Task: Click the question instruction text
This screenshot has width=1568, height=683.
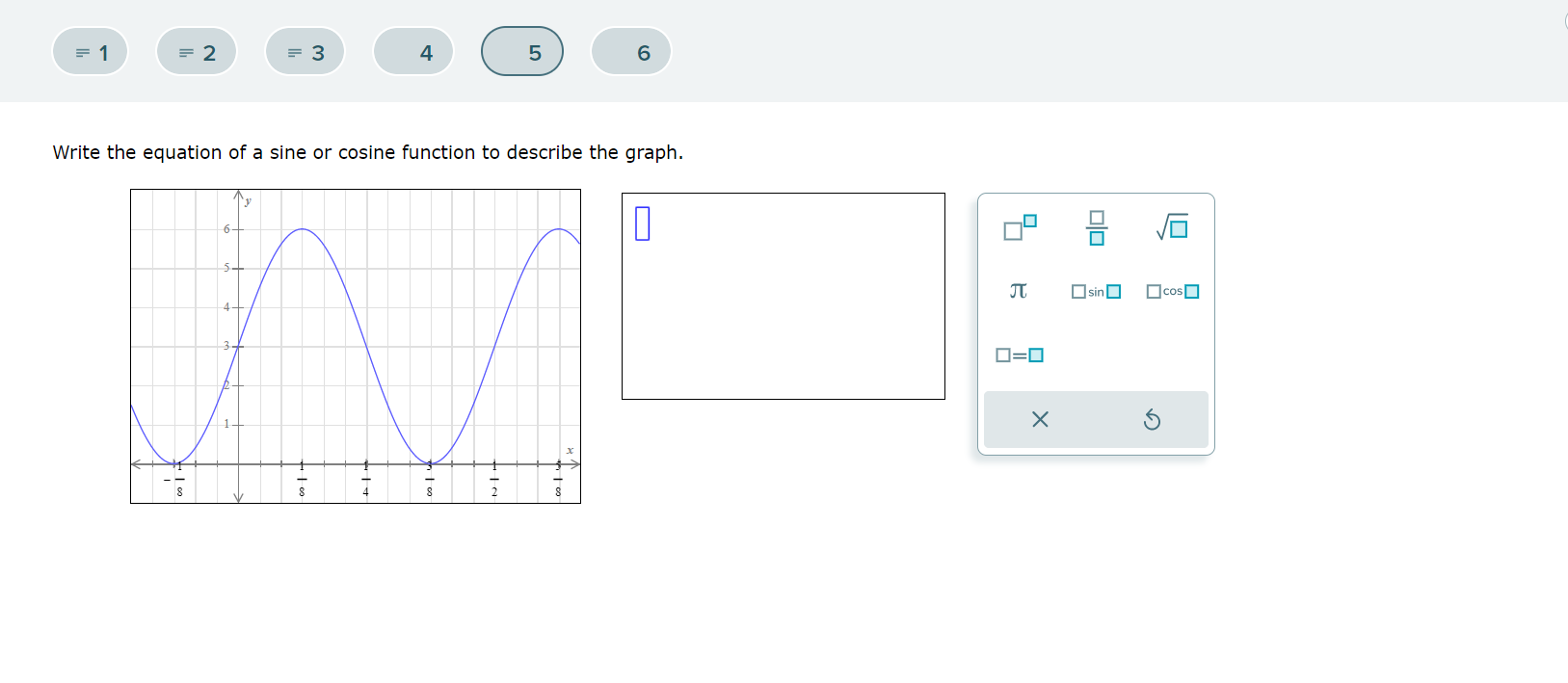Action: click(368, 152)
